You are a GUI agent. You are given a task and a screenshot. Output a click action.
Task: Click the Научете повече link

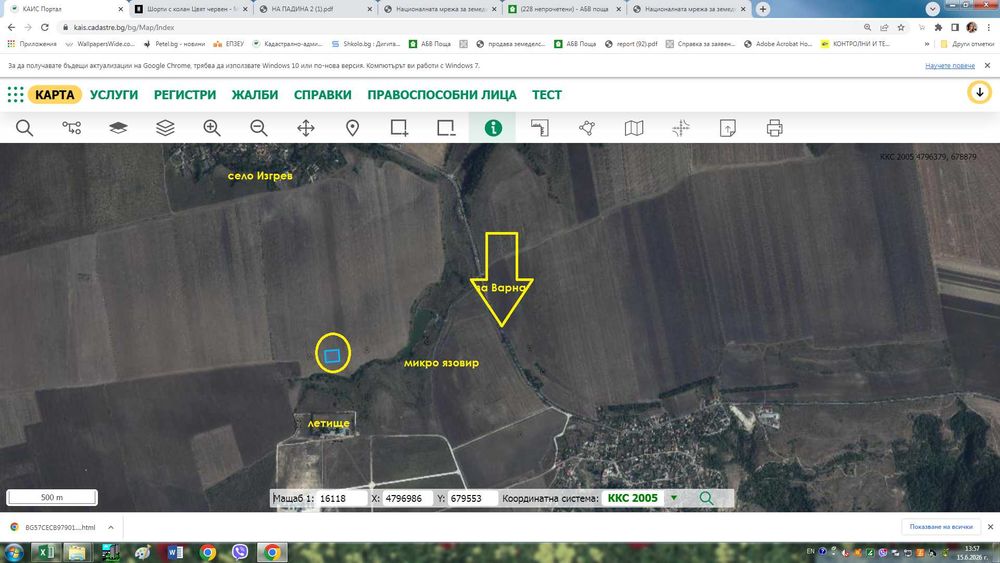[x=950, y=66]
